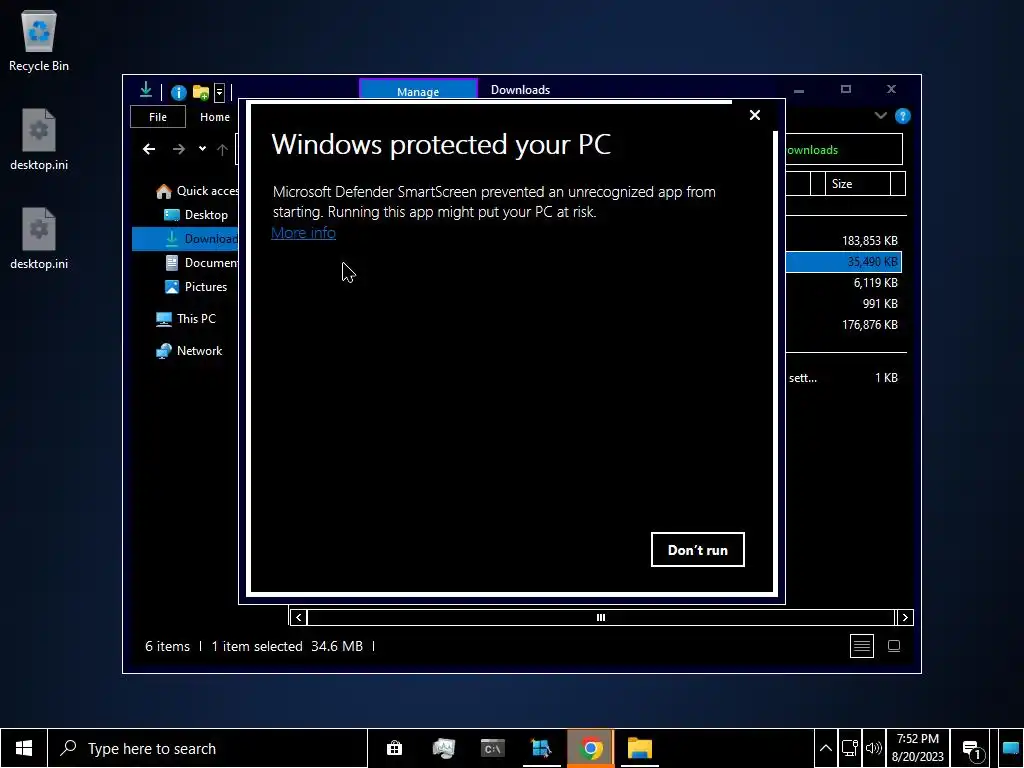Select the file row sized 6,119 KB
This screenshot has width=1024, height=768.
pyautogui.click(x=842, y=283)
